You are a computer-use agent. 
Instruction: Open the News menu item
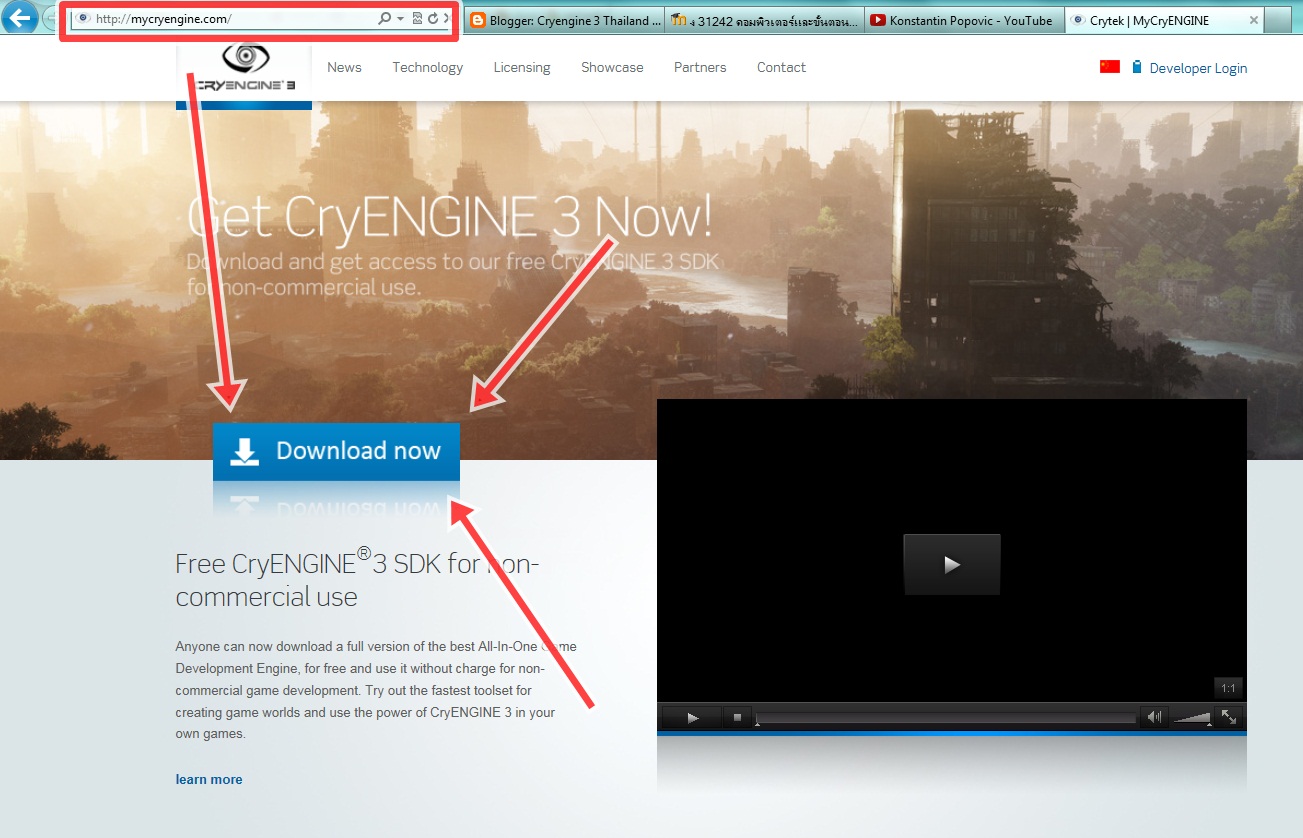pyautogui.click(x=344, y=67)
